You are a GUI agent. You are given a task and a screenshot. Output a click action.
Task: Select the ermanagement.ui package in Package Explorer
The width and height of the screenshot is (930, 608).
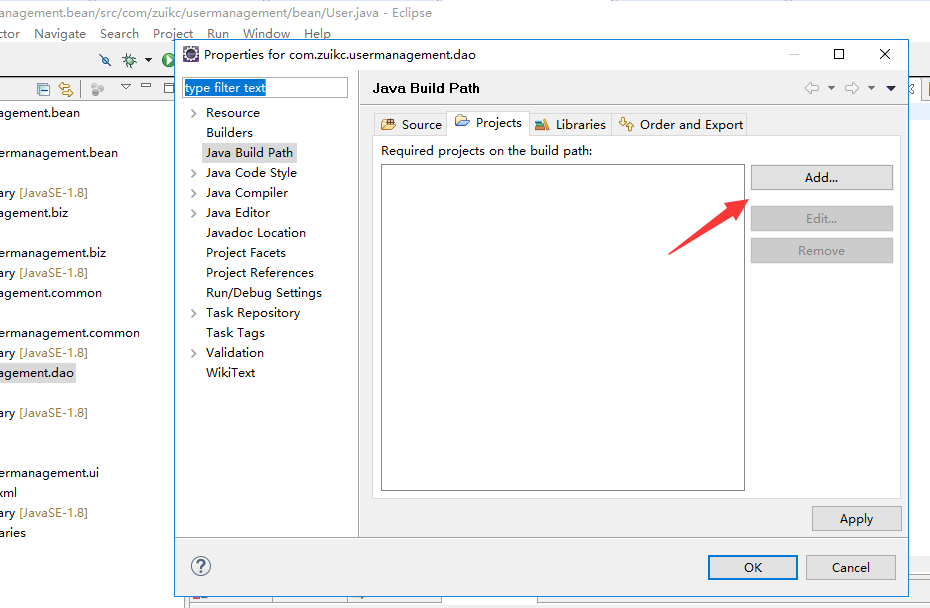[49, 473]
